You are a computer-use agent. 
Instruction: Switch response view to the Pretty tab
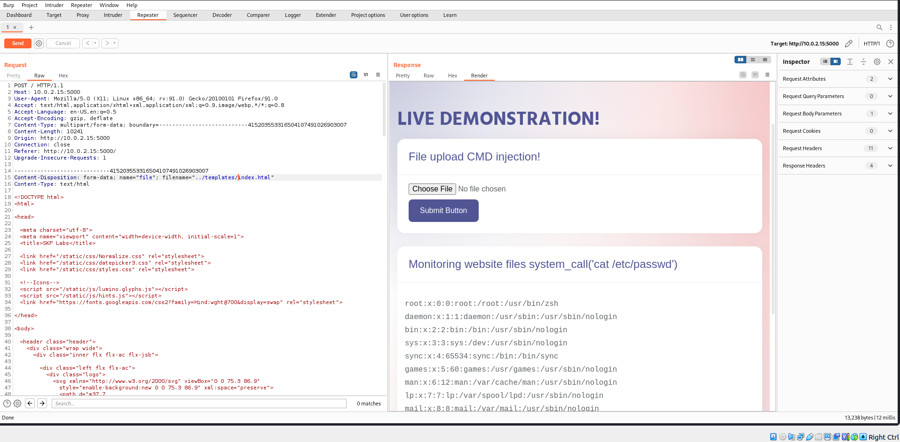(x=402, y=76)
